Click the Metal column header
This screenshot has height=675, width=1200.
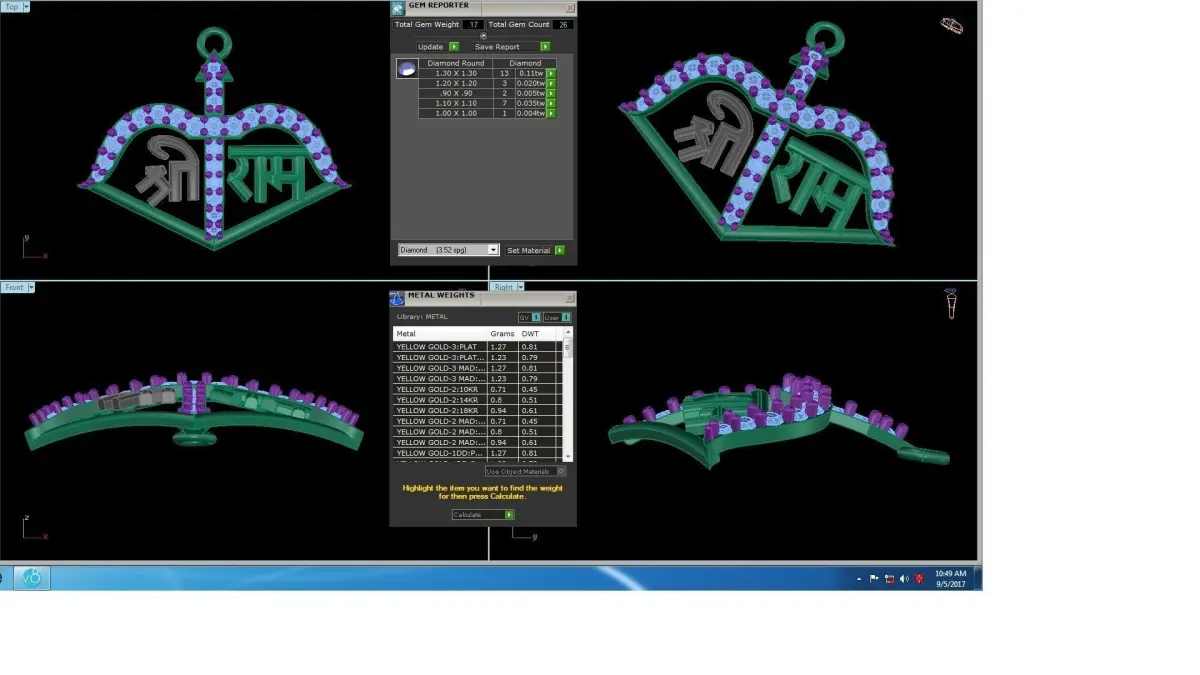click(440, 333)
